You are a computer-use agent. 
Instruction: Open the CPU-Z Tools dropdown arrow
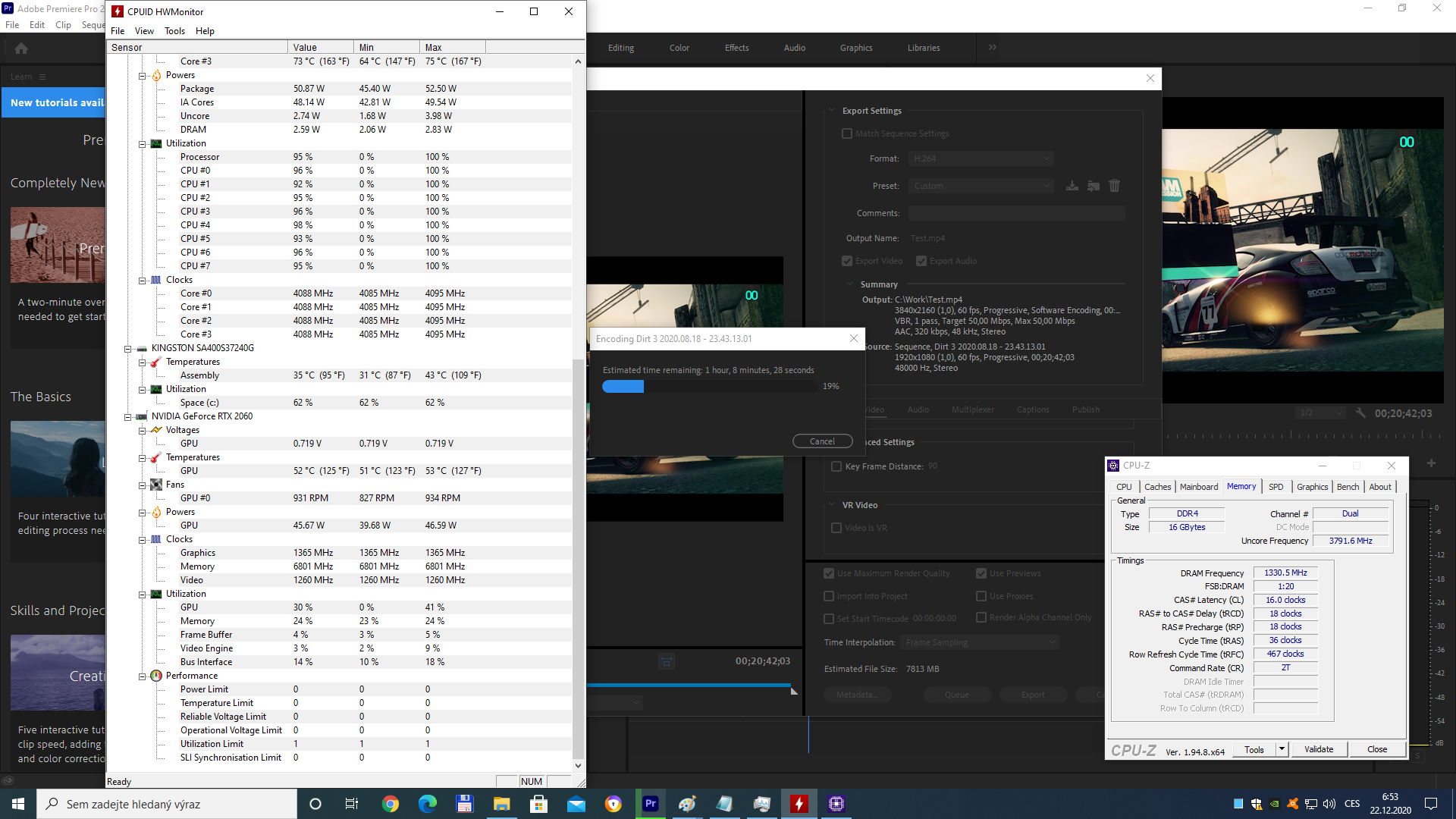click(1282, 749)
